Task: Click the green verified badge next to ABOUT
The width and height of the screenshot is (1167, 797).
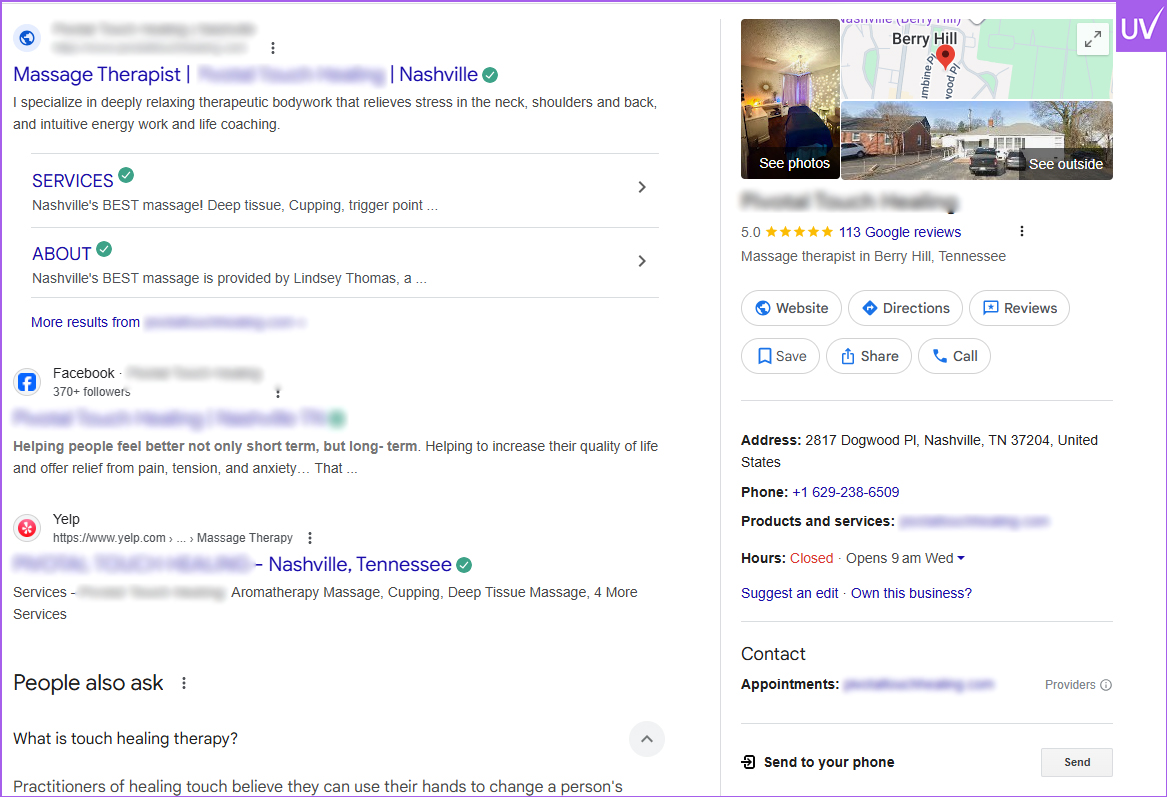Action: pos(104,249)
